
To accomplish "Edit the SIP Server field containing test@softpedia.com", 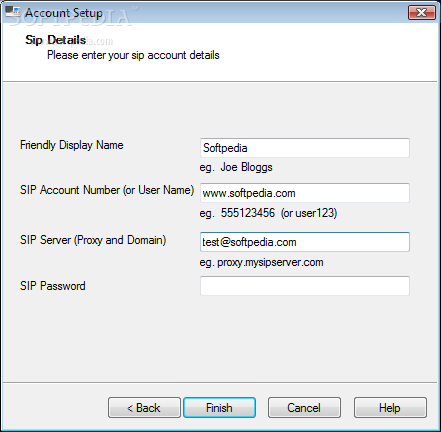I will pos(305,242).
